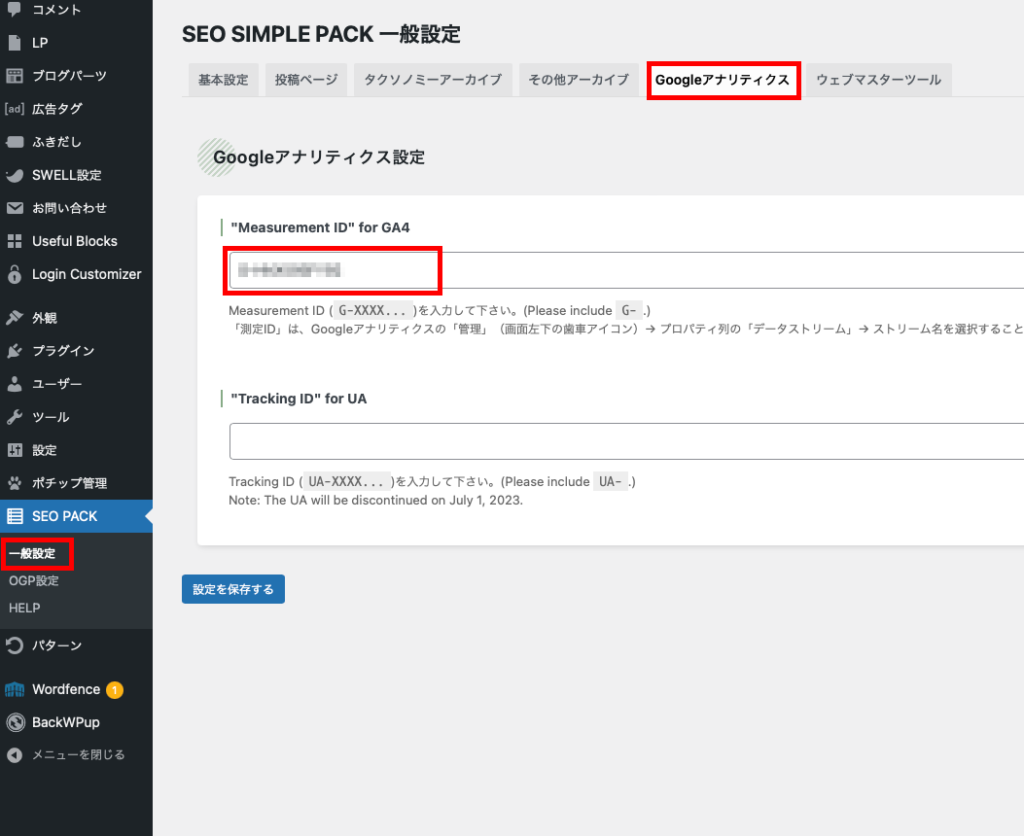Click the ポチップ管理 paw icon
Image resolution: width=1024 pixels, height=836 pixels.
[x=14, y=483]
